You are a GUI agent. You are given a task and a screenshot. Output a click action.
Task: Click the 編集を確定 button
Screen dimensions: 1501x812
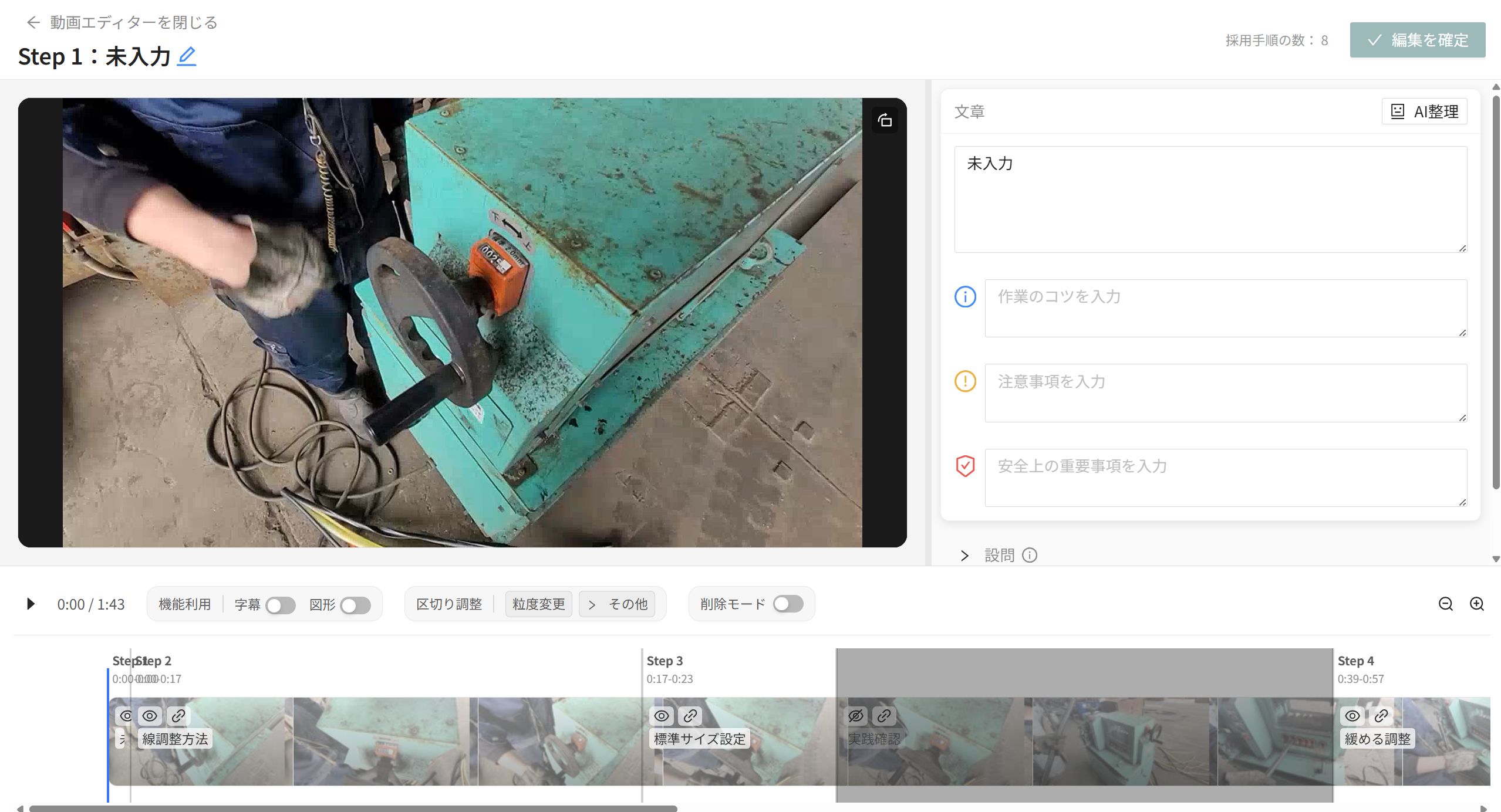(1417, 40)
